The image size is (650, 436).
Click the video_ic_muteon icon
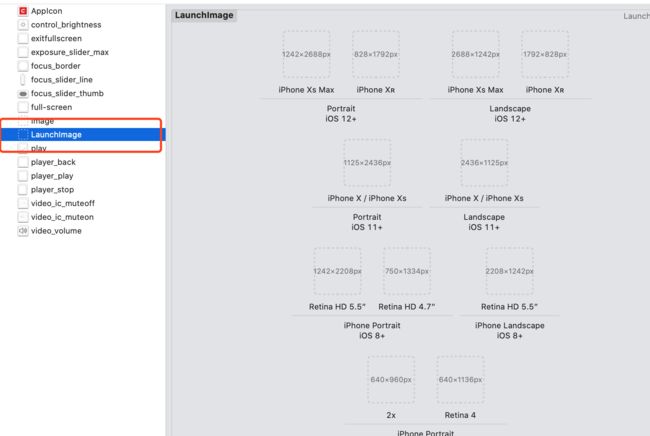pos(23,217)
